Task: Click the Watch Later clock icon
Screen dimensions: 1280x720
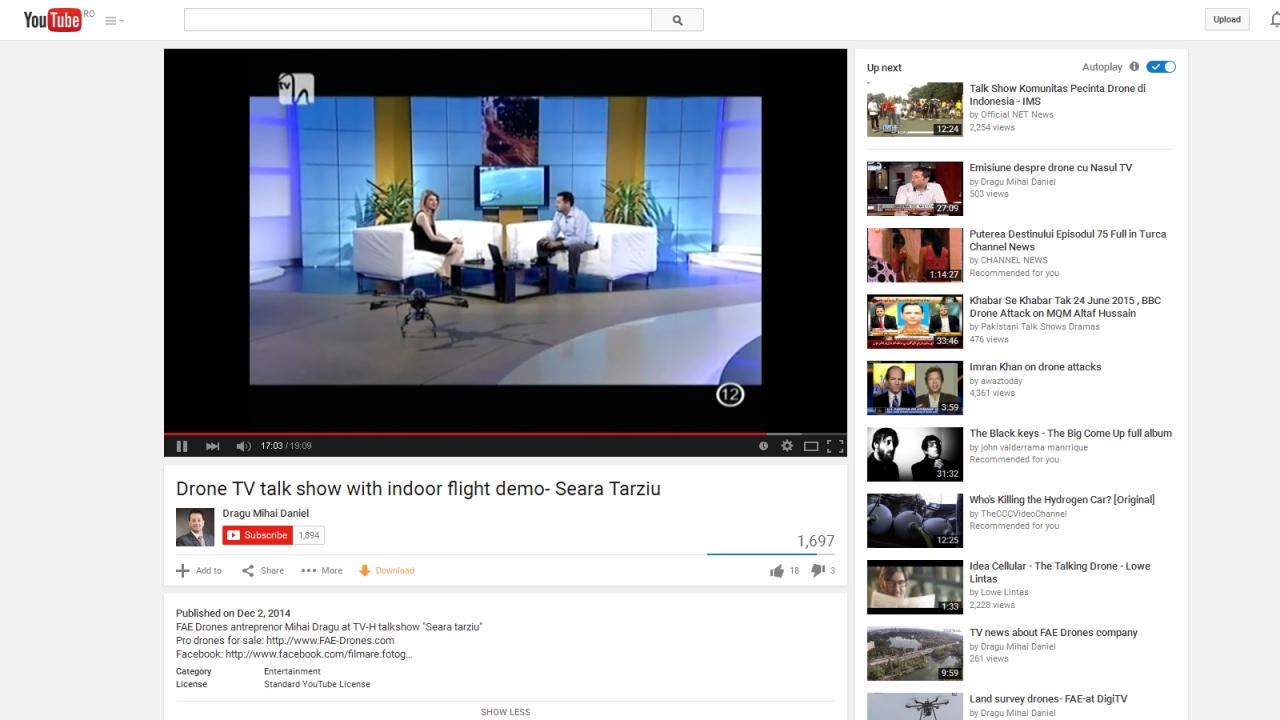Action: click(x=763, y=446)
